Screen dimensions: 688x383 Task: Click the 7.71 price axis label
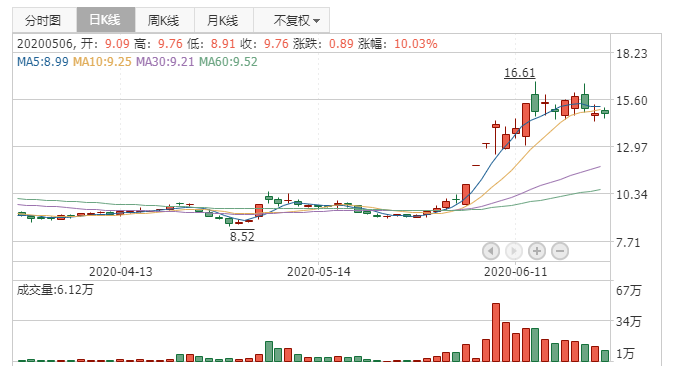pyautogui.click(x=628, y=243)
